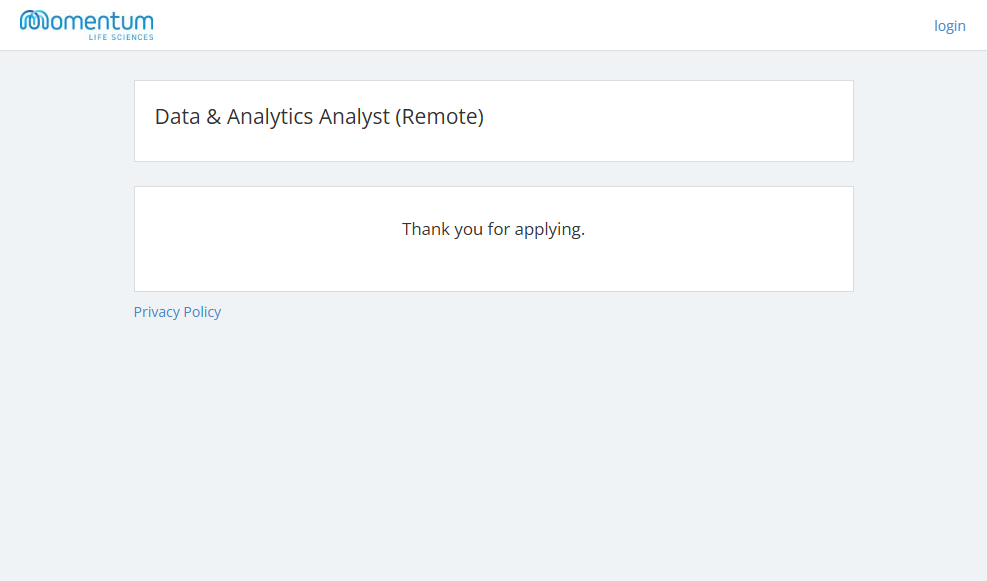The height and width of the screenshot is (581, 987).
Task: Open the login link in the header
Action: pos(949,26)
